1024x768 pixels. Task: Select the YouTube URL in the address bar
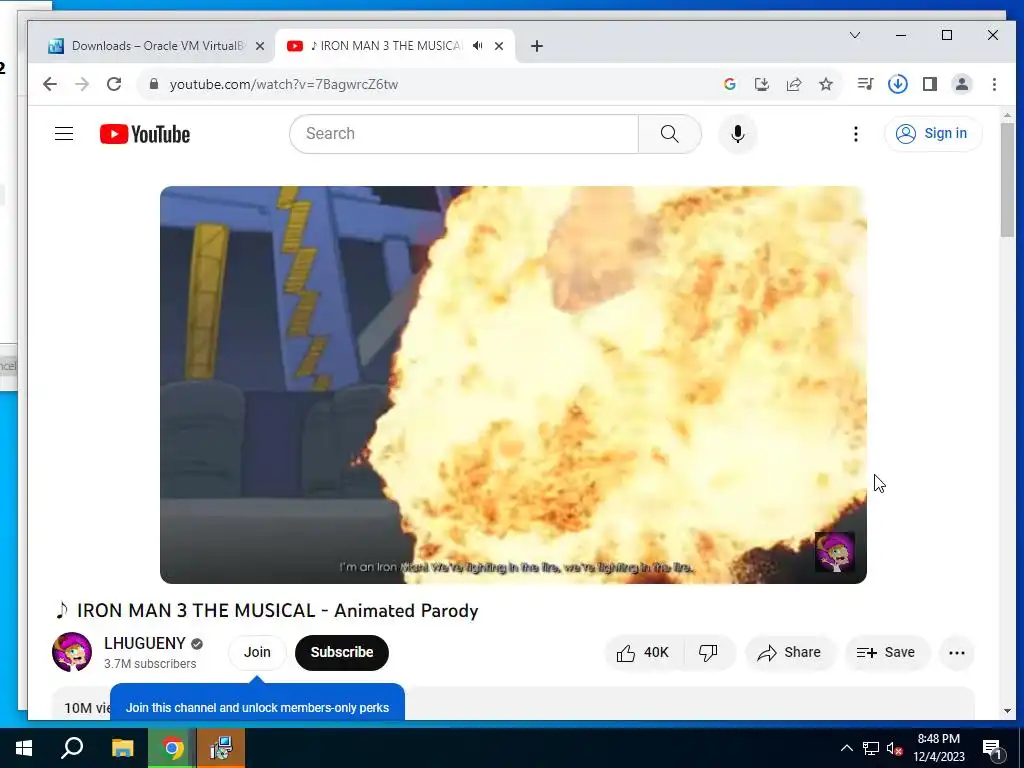[283, 84]
